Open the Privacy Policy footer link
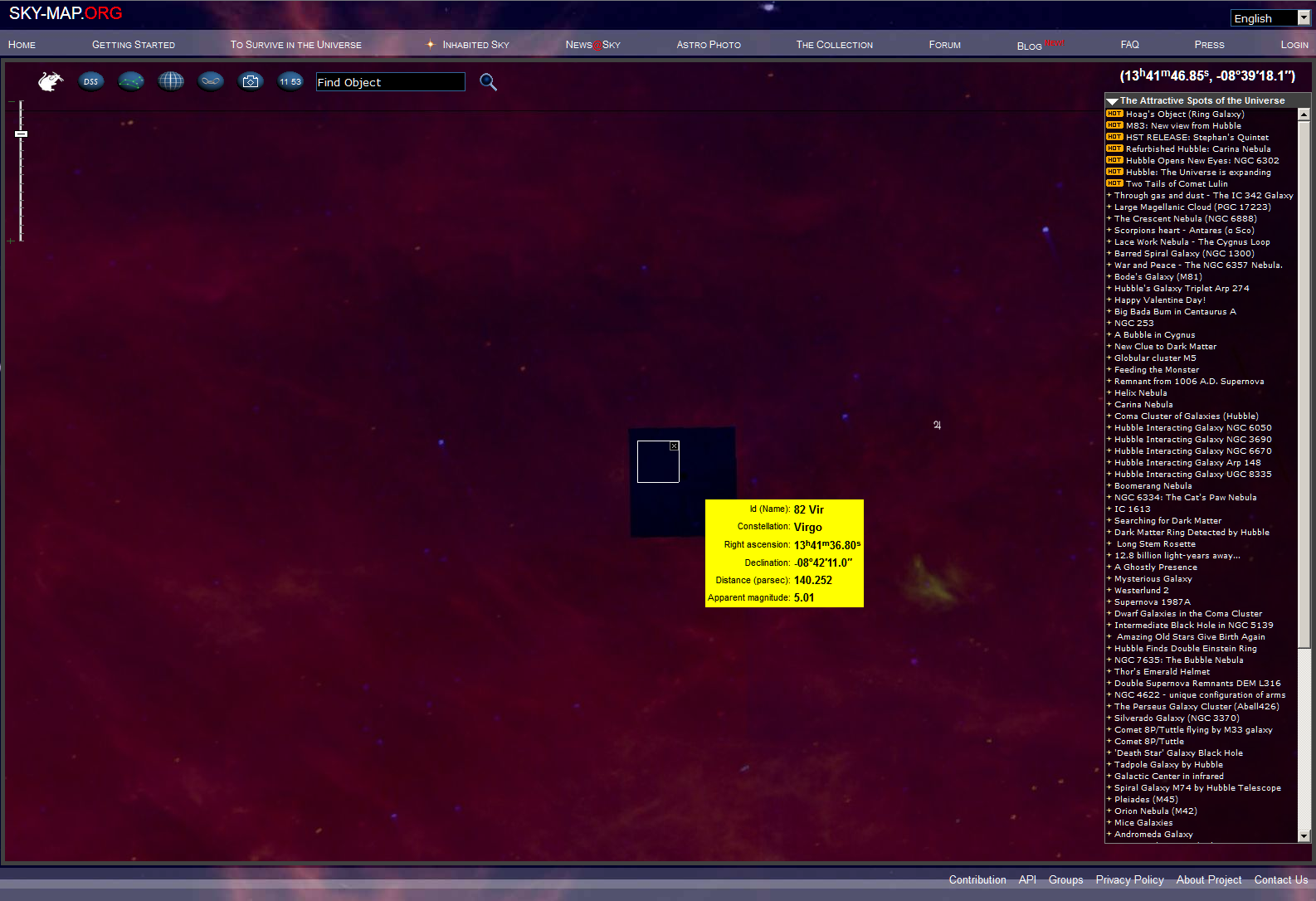Viewport: 1316px width, 901px height. 1129,880
